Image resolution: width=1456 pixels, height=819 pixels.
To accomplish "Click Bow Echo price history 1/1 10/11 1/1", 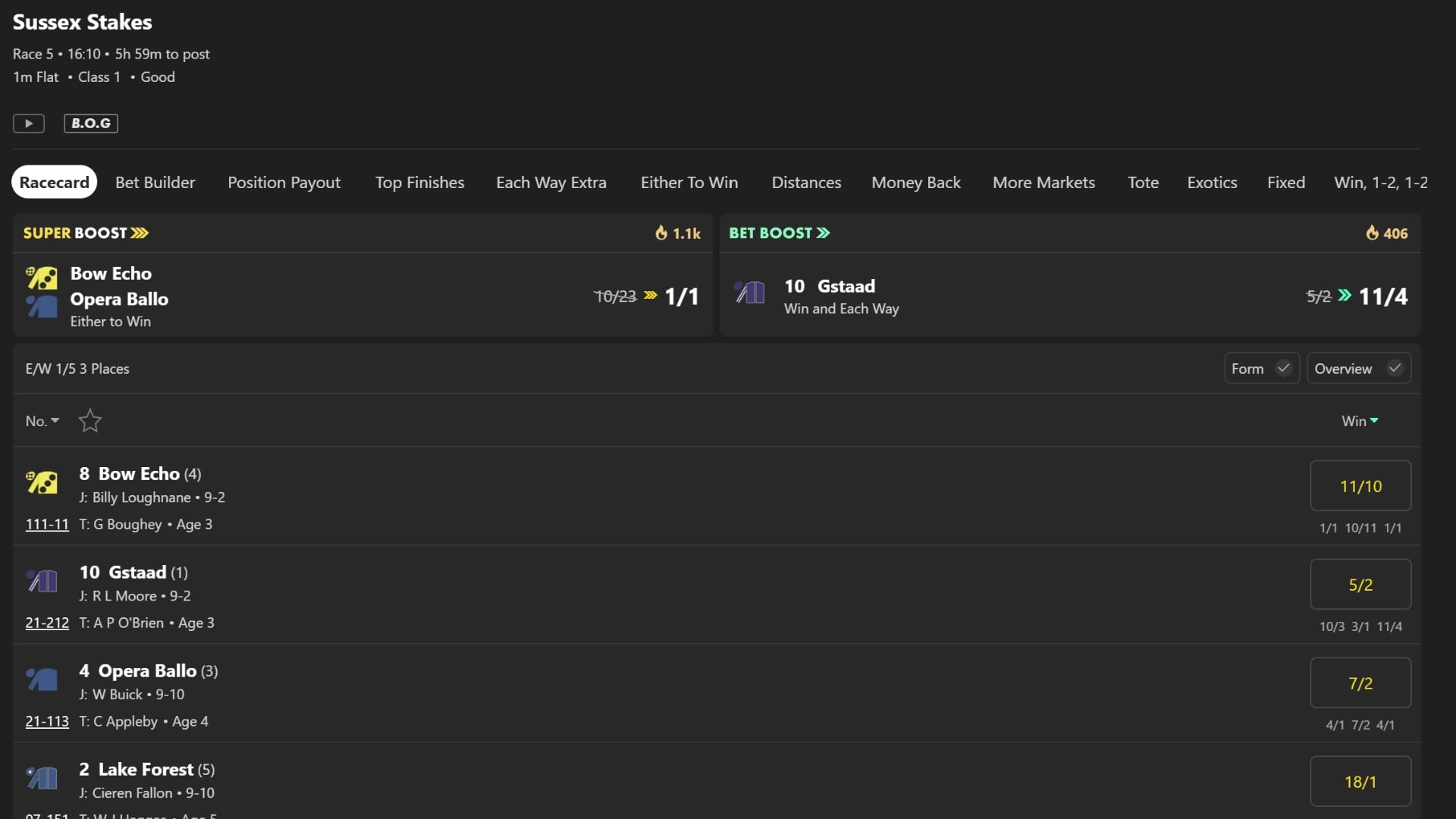I will [x=1360, y=528].
